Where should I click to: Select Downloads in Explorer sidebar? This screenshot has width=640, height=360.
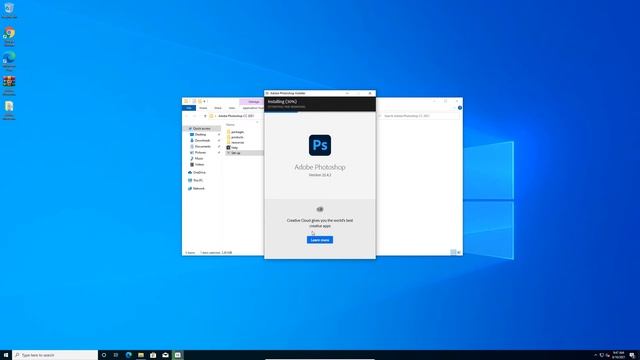[202, 140]
